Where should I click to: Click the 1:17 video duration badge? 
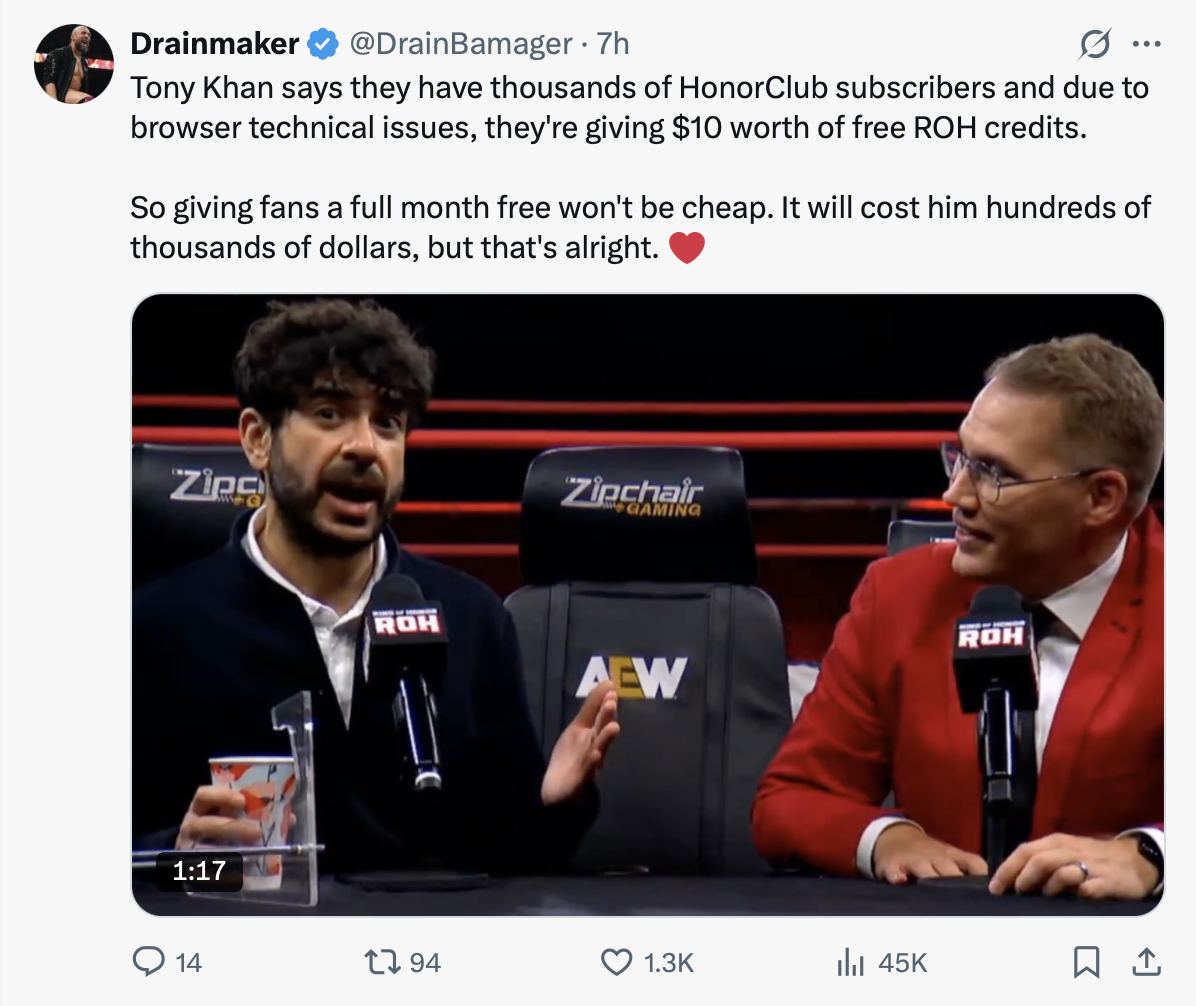coord(199,870)
